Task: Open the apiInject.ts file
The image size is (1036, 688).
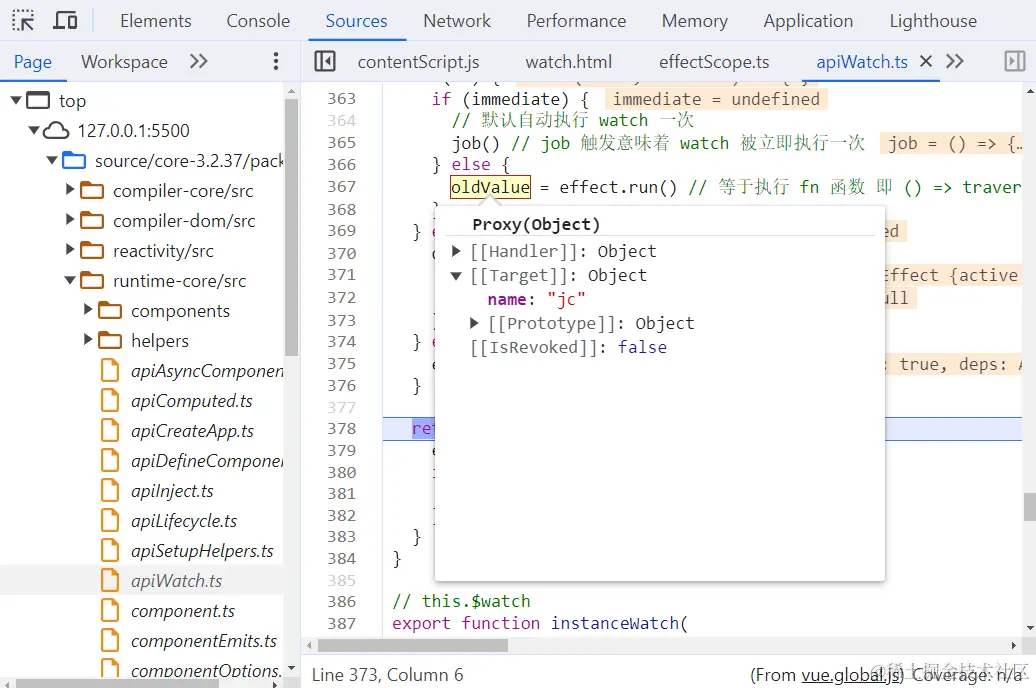Action: pos(172,491)
